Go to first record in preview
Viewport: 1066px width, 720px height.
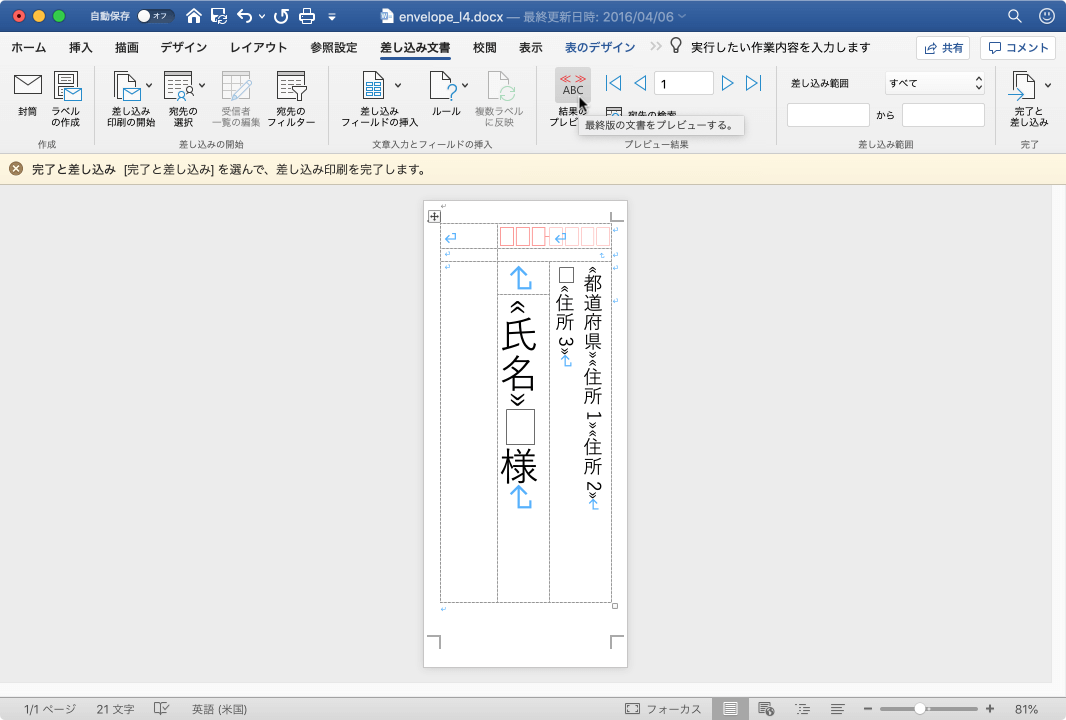tap(614, 83)
